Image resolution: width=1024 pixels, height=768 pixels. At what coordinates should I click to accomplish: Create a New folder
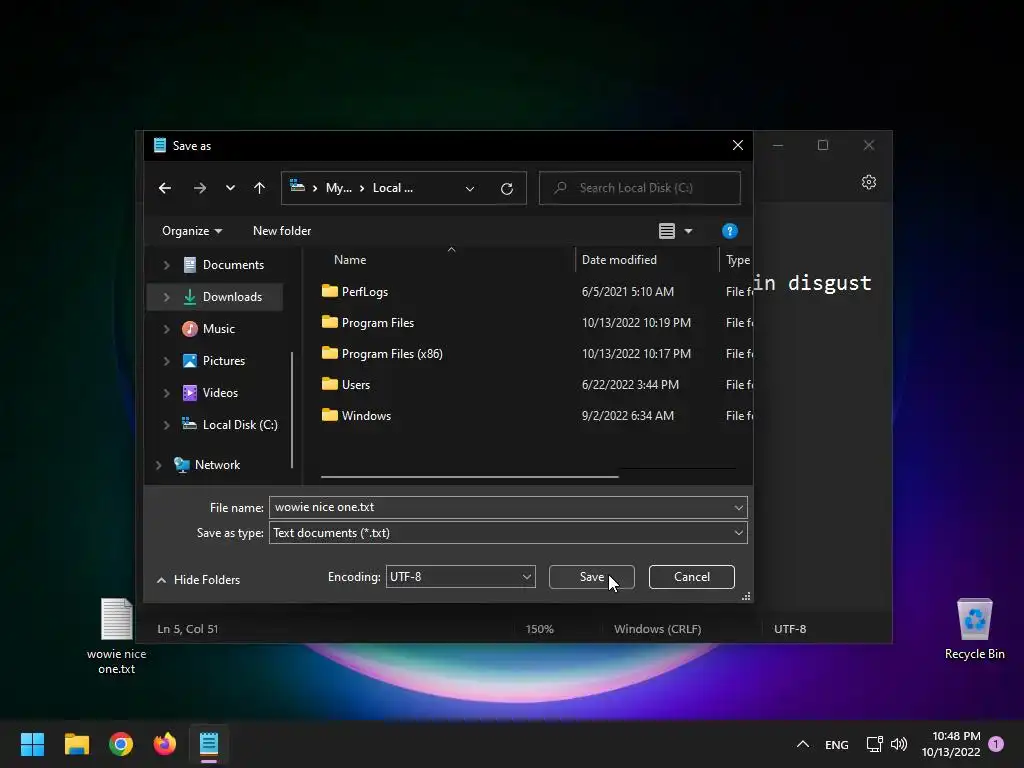point(281,231)
